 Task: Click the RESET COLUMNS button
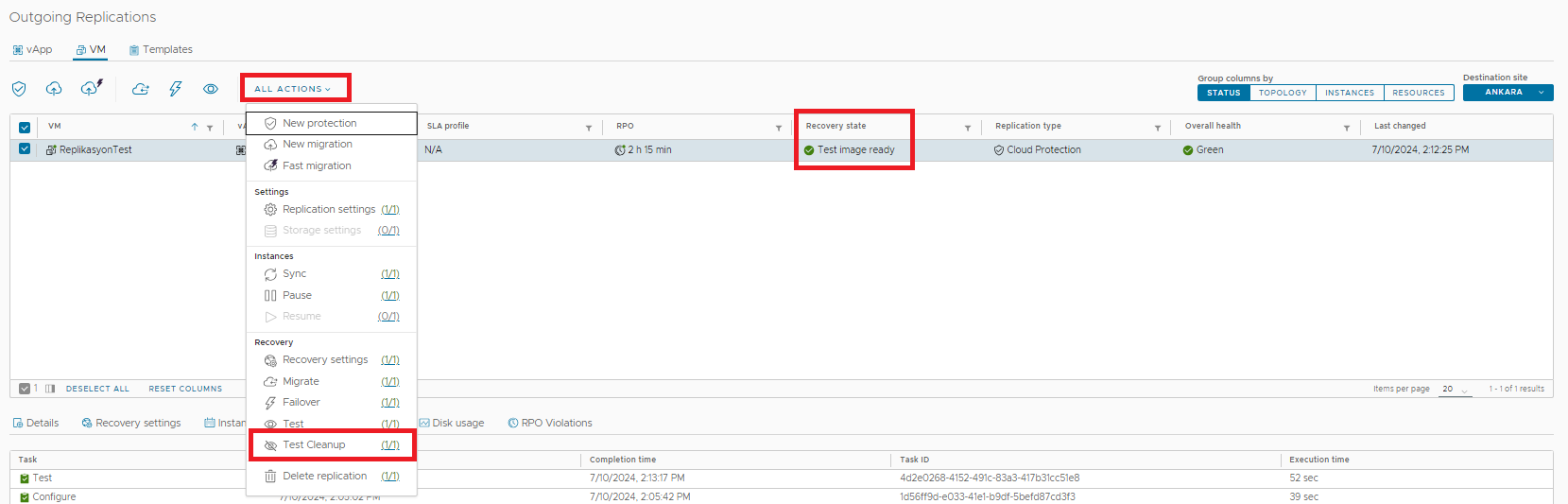(185, 389)
